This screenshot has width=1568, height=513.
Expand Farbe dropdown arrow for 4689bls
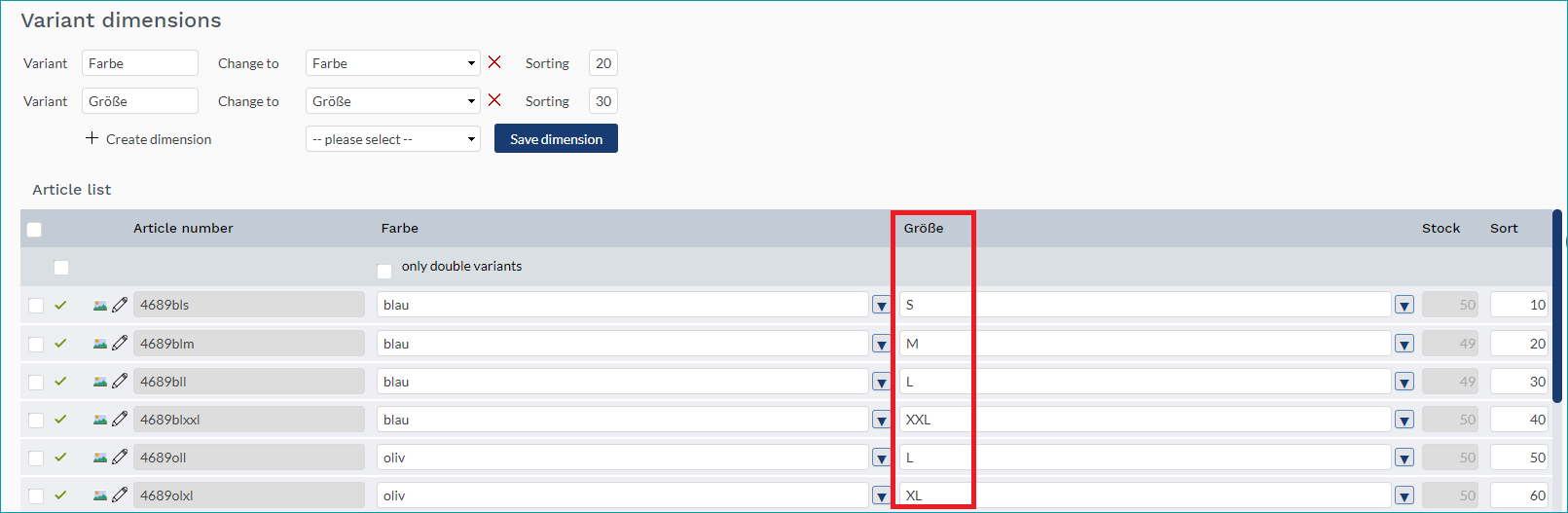click(881, 306)
